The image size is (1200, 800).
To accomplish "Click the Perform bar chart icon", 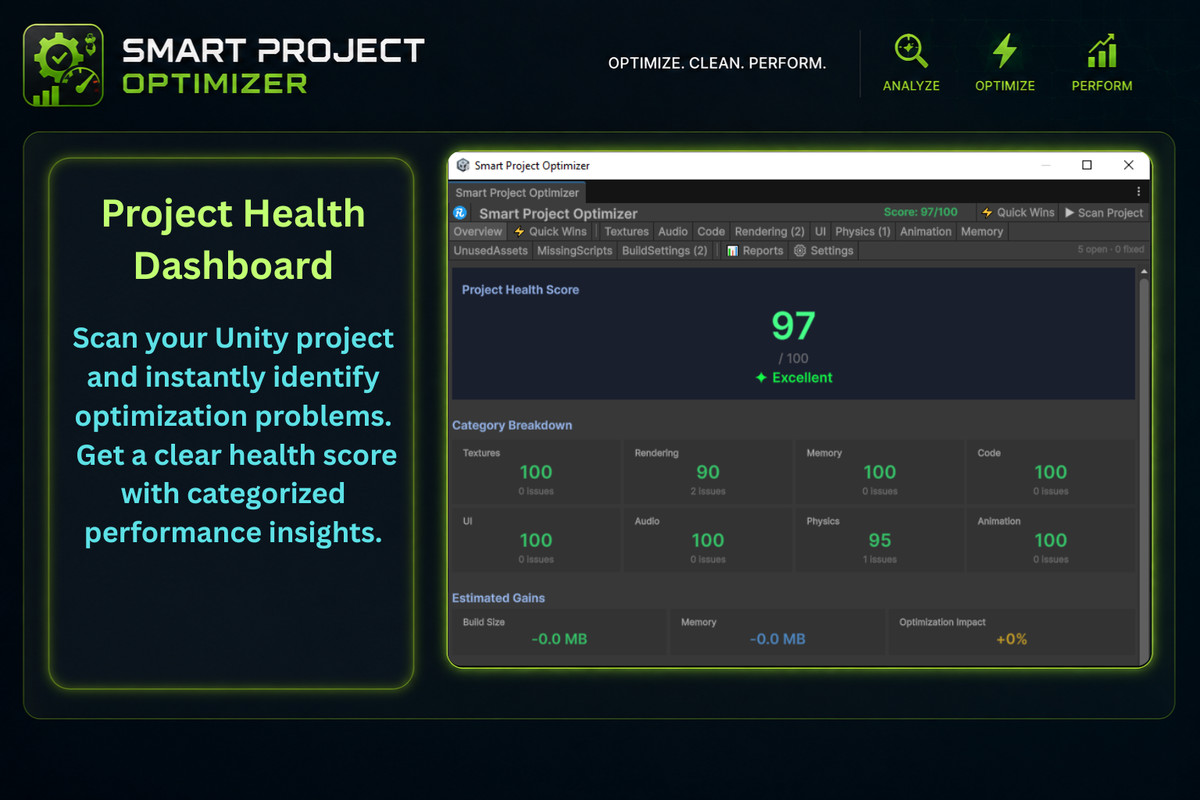I will pyautogui.click(x=1102, y=50).
